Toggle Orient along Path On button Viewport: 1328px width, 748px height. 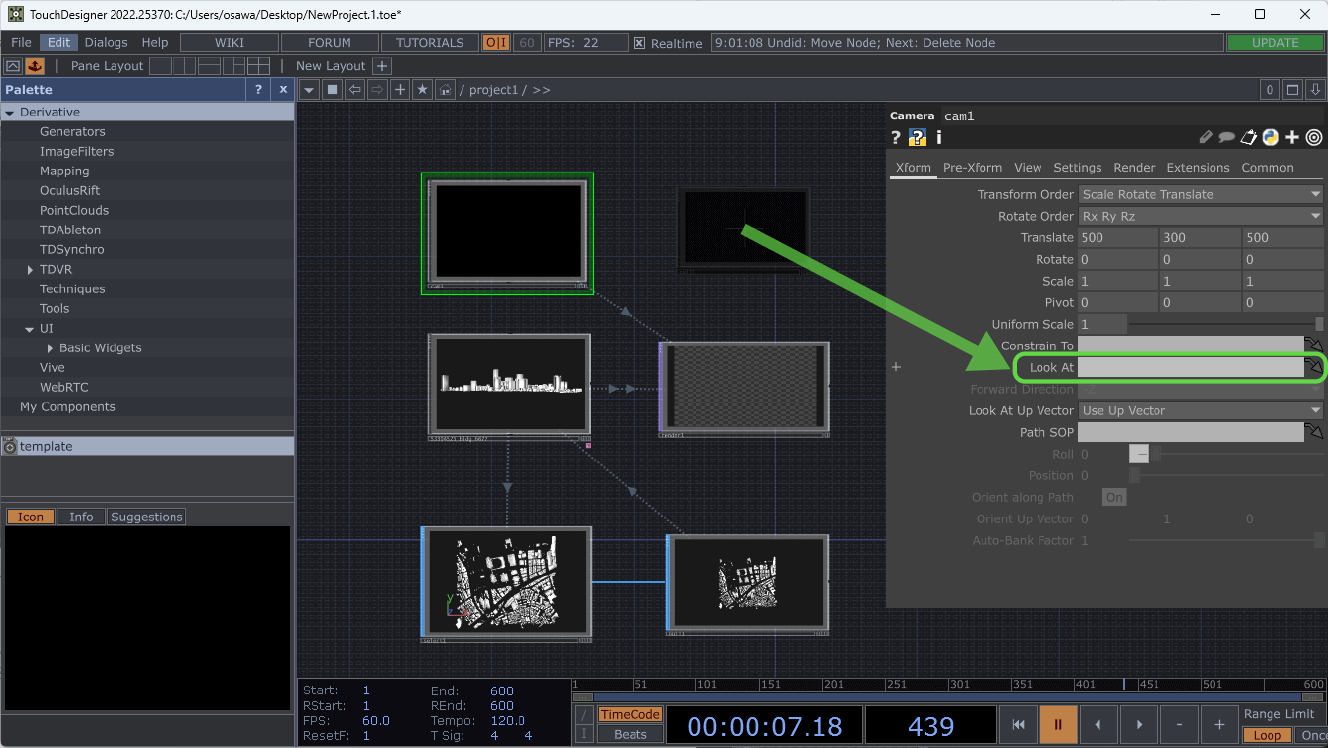click(x=1114, y=497)
